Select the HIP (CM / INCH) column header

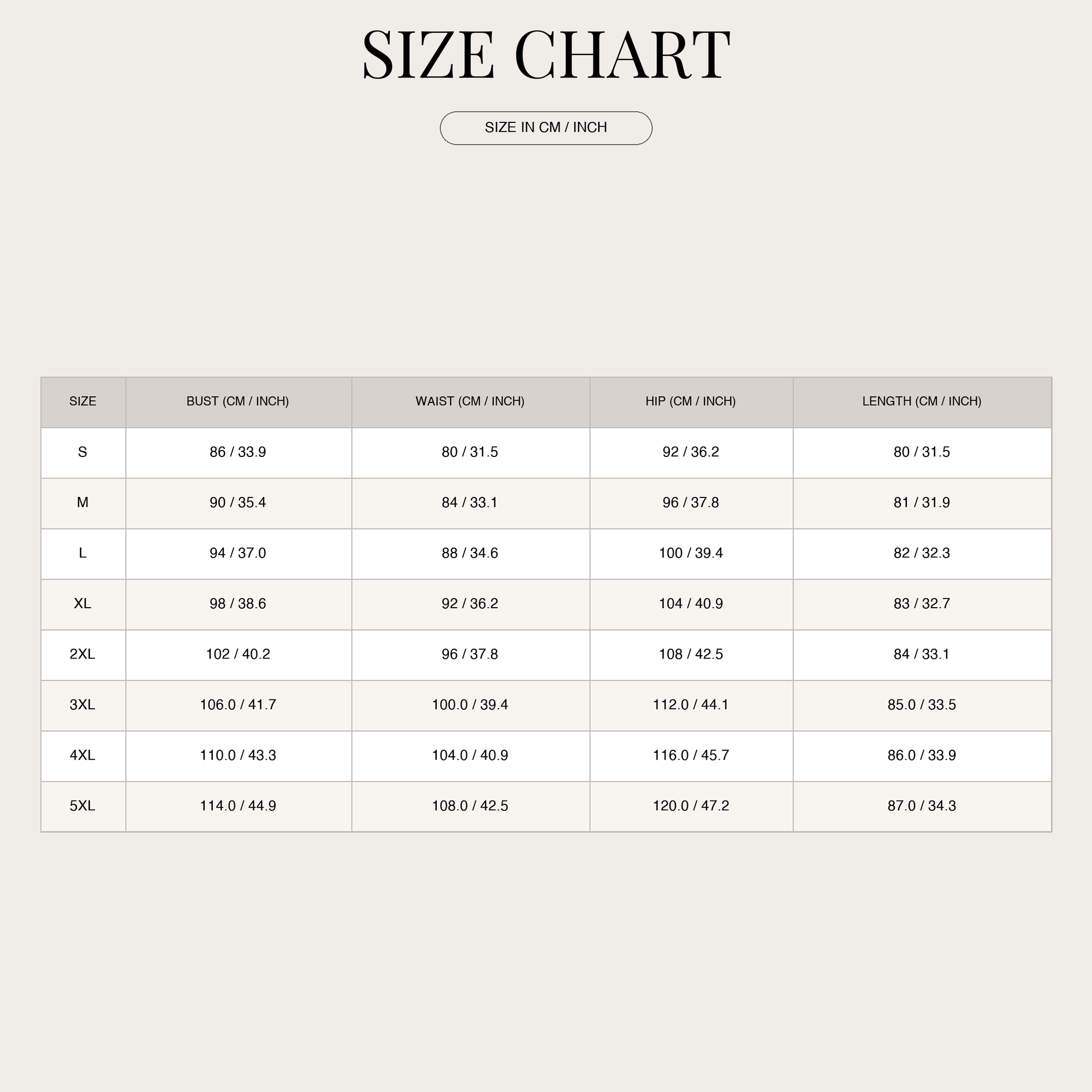pyautogui.click(x=691, y=401)
